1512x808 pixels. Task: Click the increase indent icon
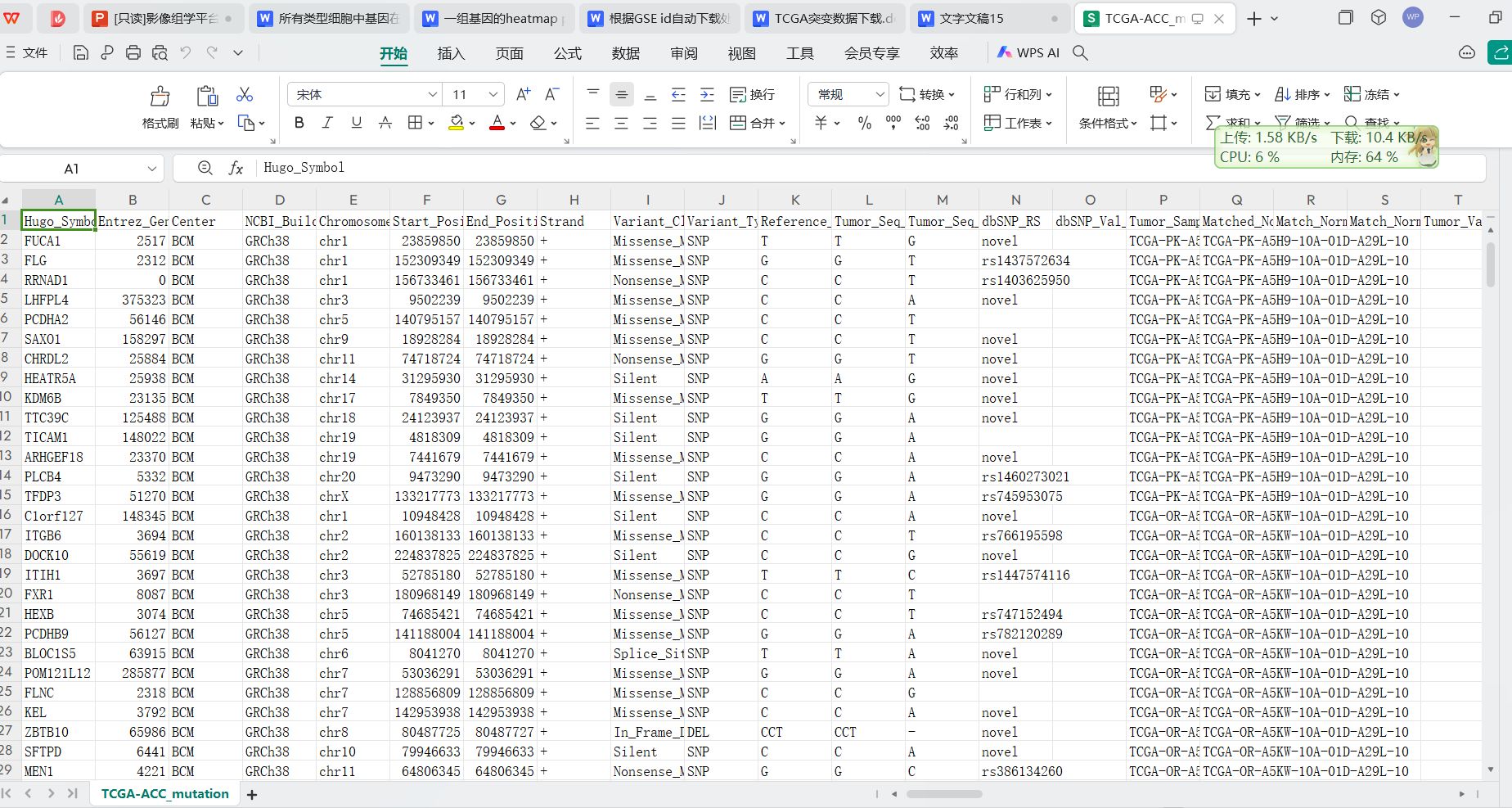point(707,94)
